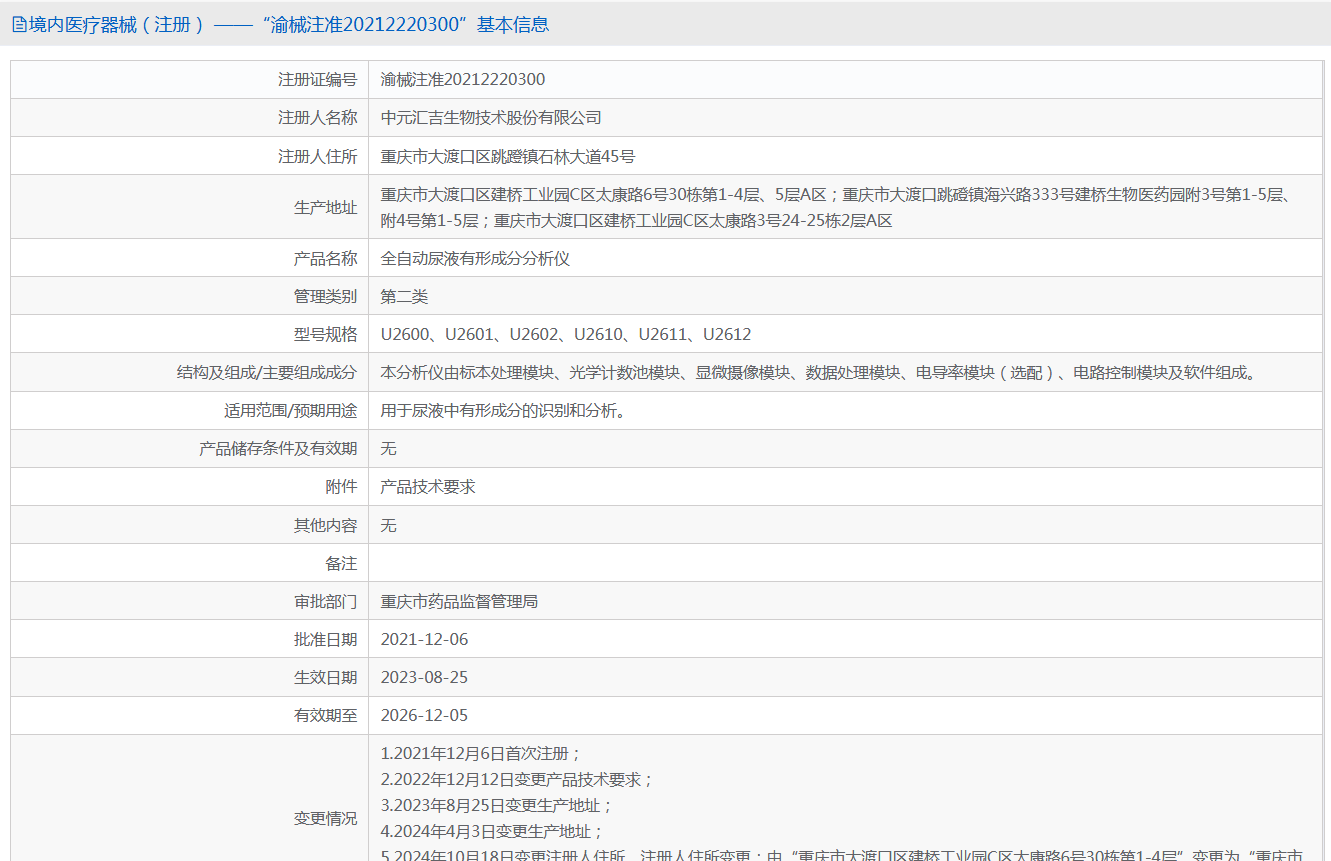Image resolution: width=1331 pixels, height=861 pixels.
Task: Click the 注册人名称 label
Action: click(317, 118)
